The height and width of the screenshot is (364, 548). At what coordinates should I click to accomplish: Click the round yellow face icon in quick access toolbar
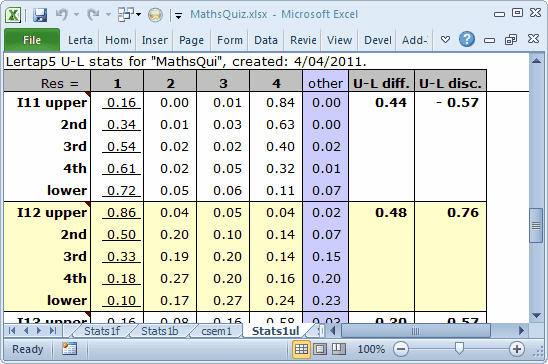pyautogui.click(x=155, y=15)
